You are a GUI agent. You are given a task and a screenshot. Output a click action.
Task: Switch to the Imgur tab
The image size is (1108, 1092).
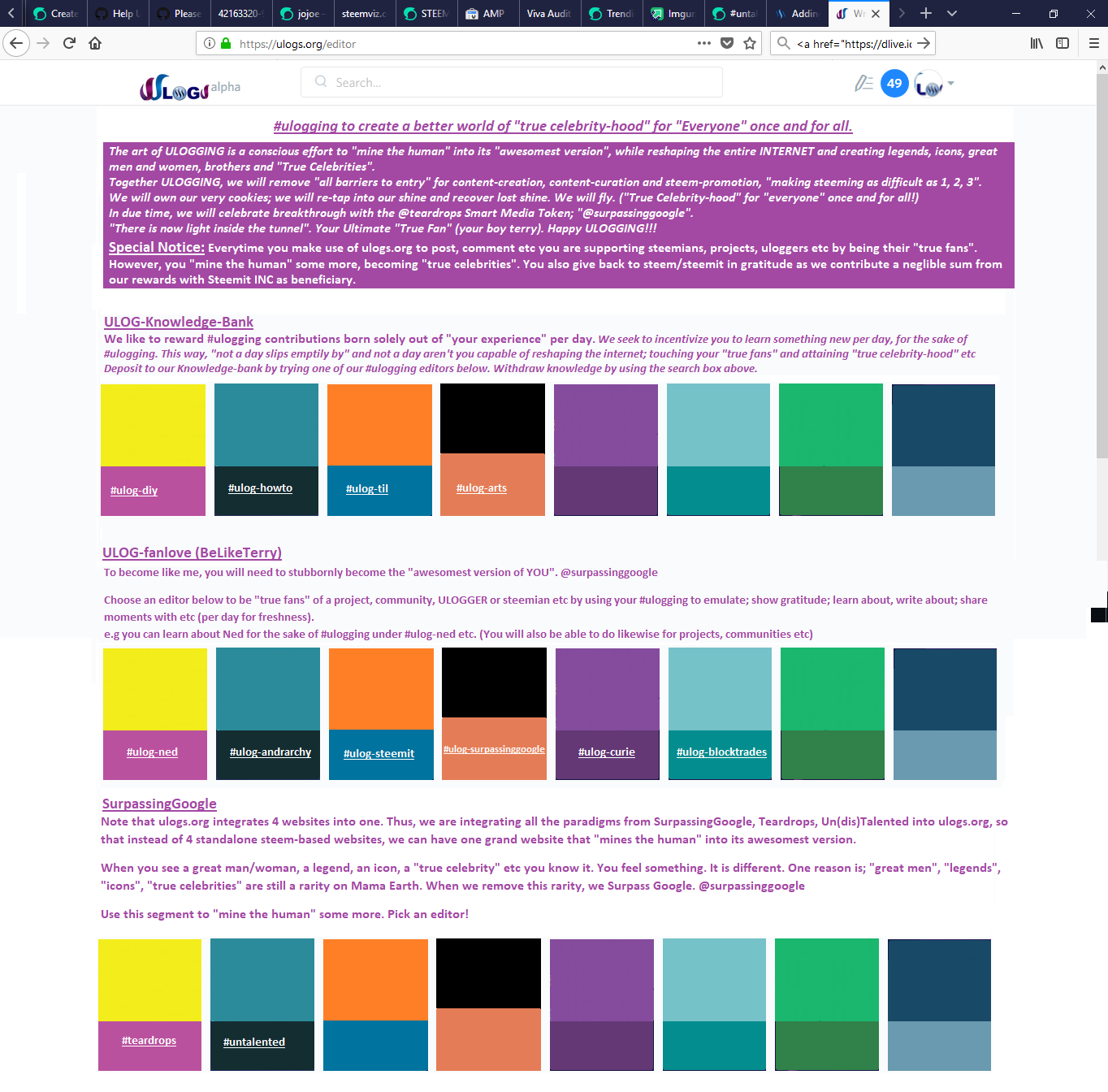(673, 13)
